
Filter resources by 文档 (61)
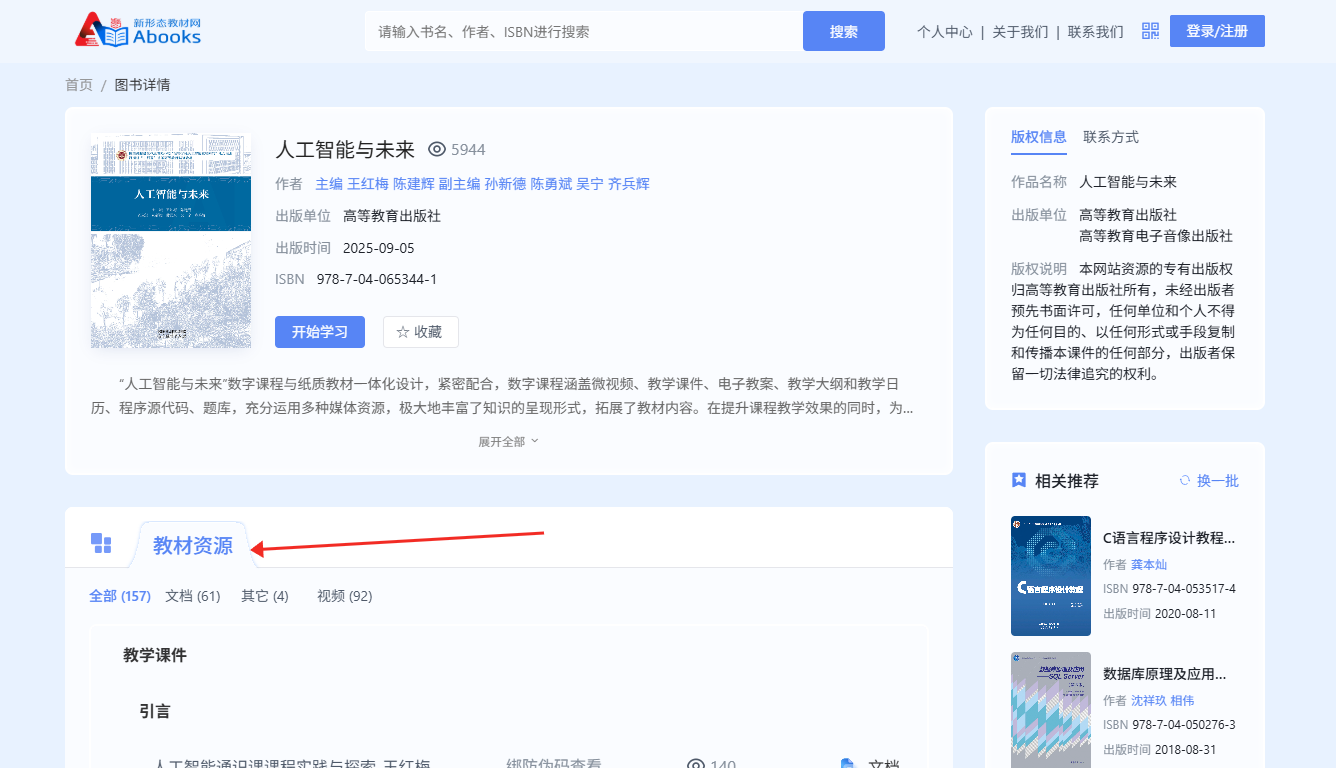(x=192, y=596)
